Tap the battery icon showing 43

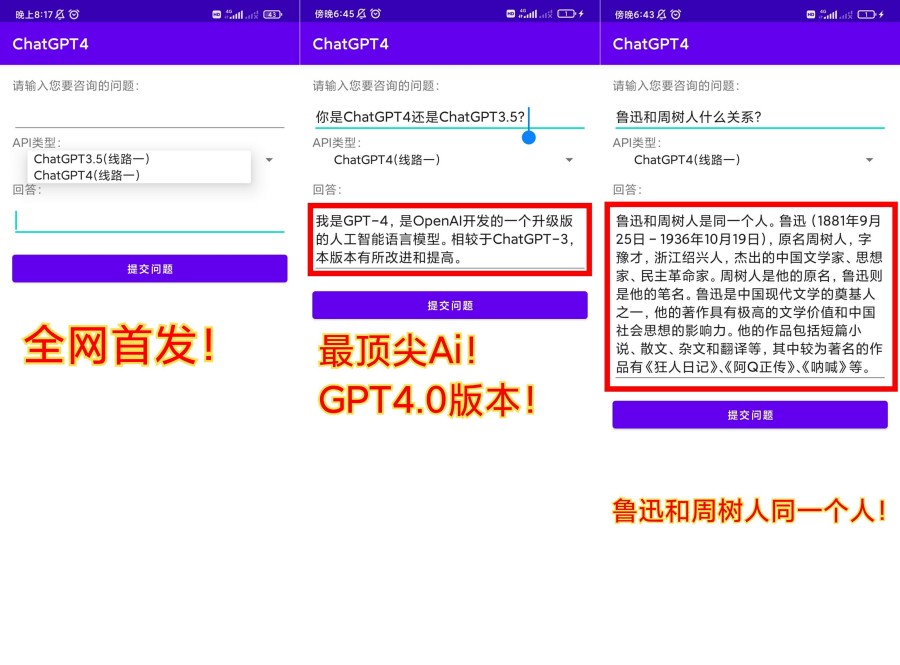tap(272, 14)
